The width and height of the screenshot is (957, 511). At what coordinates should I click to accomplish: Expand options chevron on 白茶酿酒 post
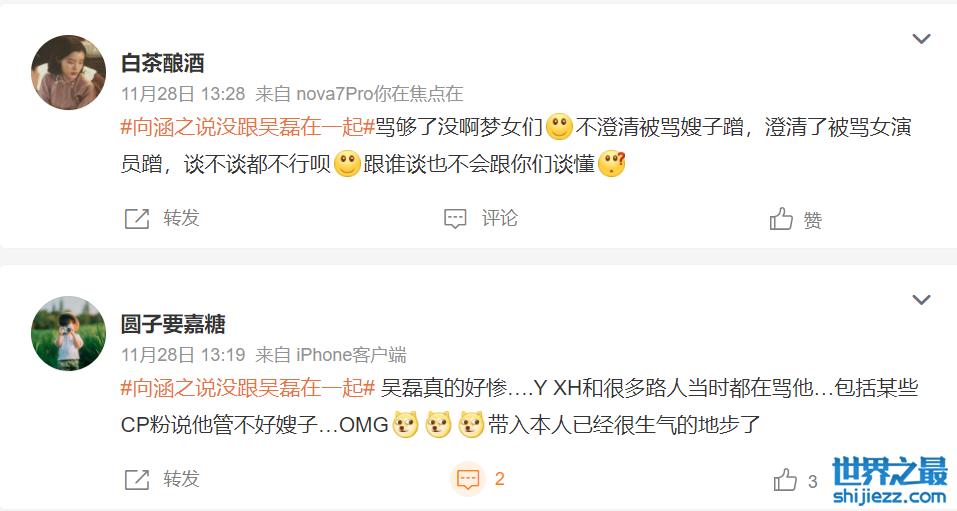point(921,38)
